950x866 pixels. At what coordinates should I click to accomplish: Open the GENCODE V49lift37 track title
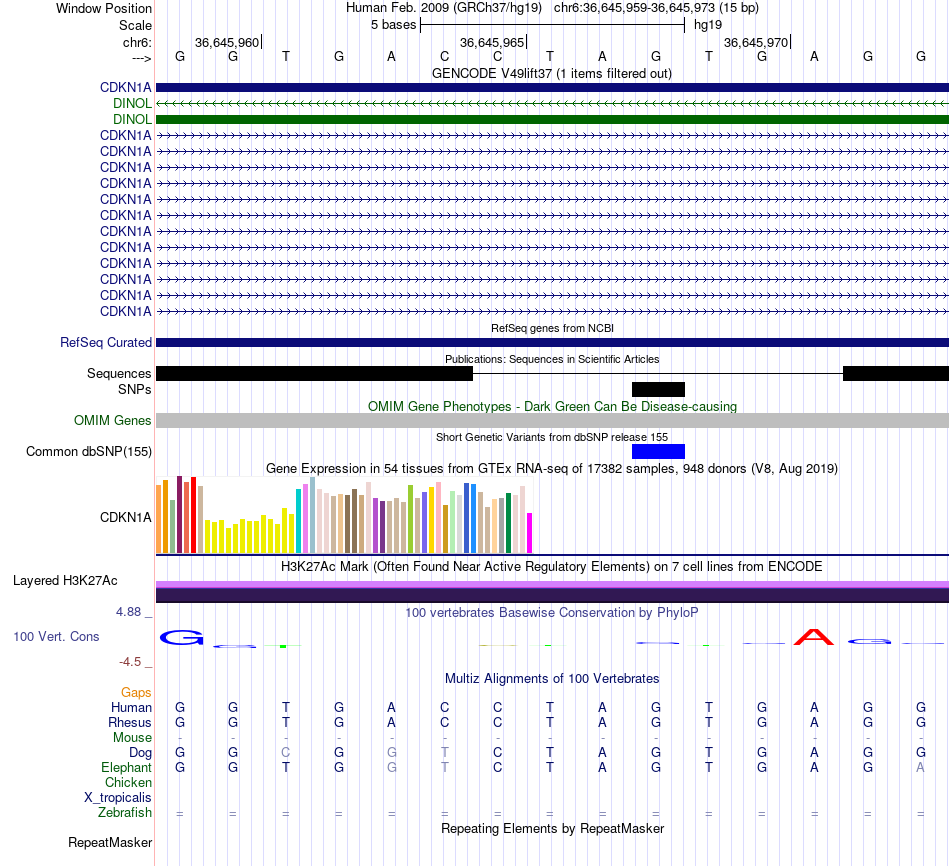click(552, 74)
